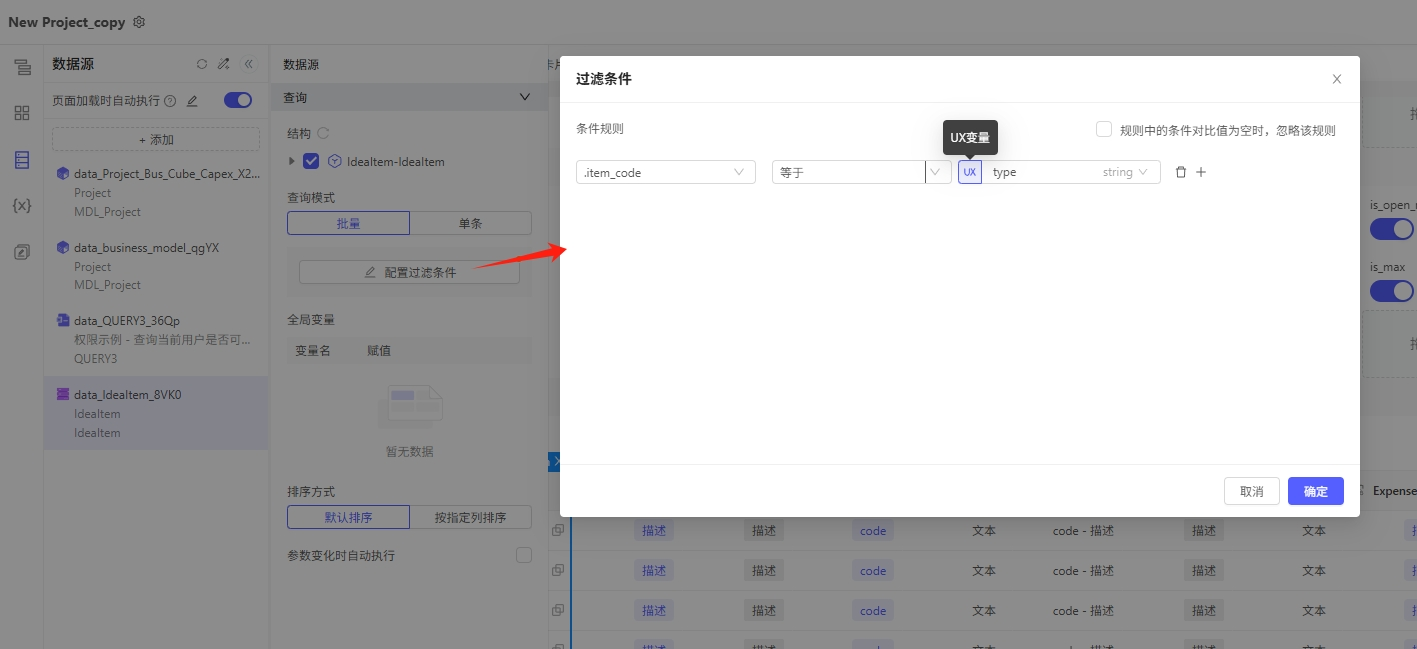Image resolution: width=1417 pixels, height=649 pixels.
Task: Select data_business_model_qgYX data source
Action: [x=156, y=266]
